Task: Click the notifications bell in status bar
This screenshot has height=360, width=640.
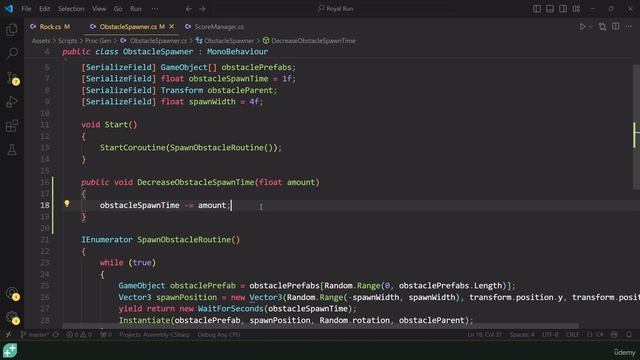Action: (629, 334)
